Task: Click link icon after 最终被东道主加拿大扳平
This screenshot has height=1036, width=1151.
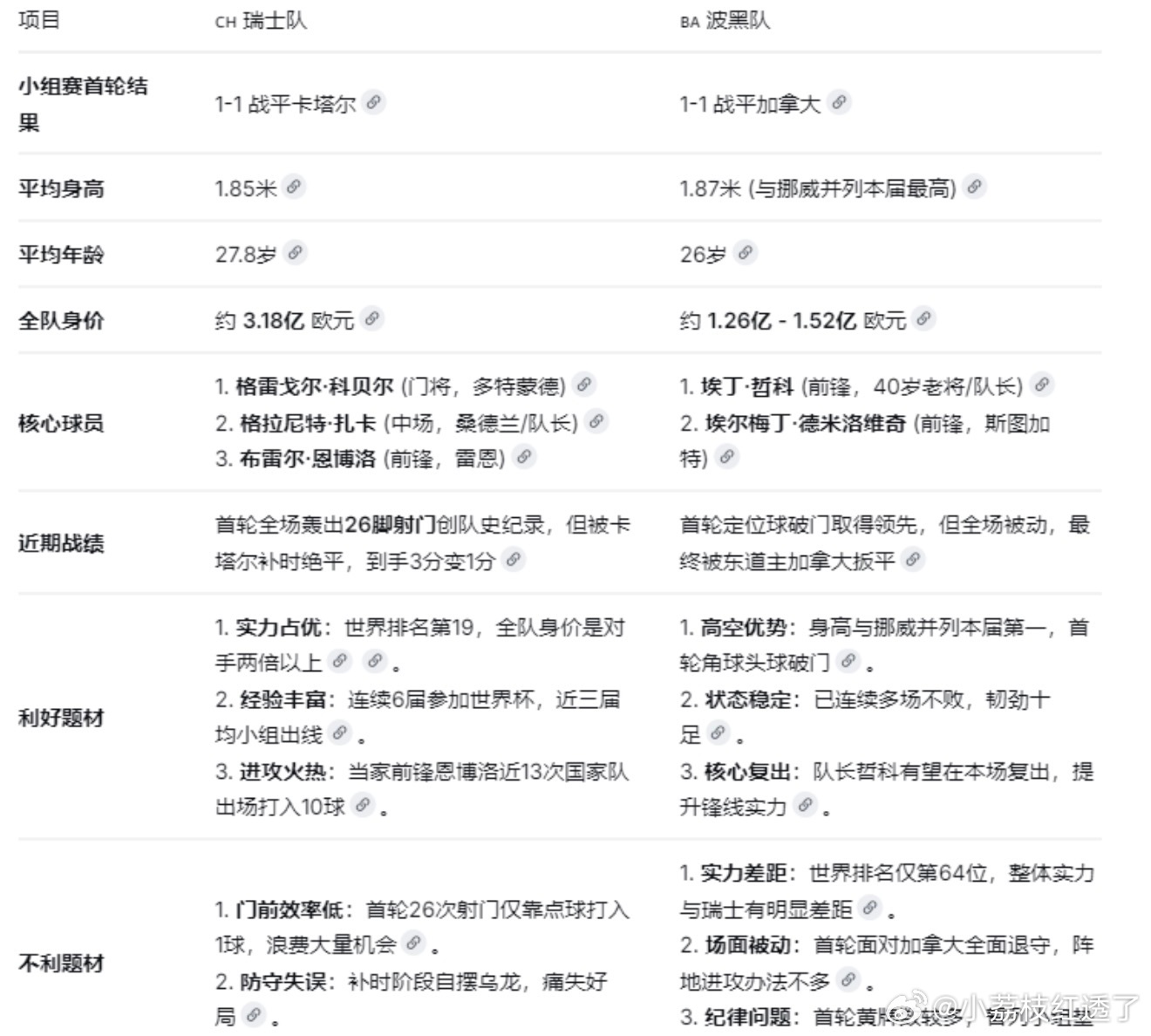Action: coord(913,560)
